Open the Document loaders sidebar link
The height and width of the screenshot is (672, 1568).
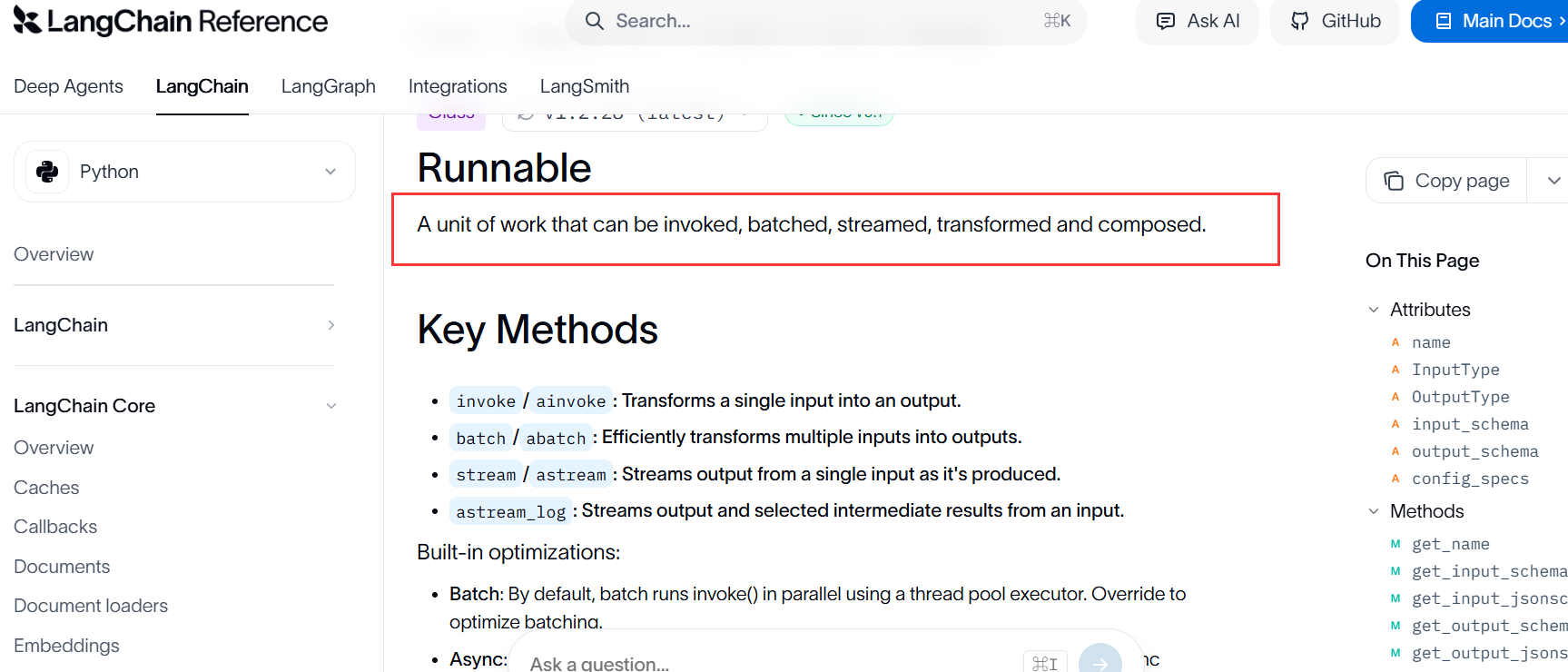pyautogui.click(x=91, y=606)
